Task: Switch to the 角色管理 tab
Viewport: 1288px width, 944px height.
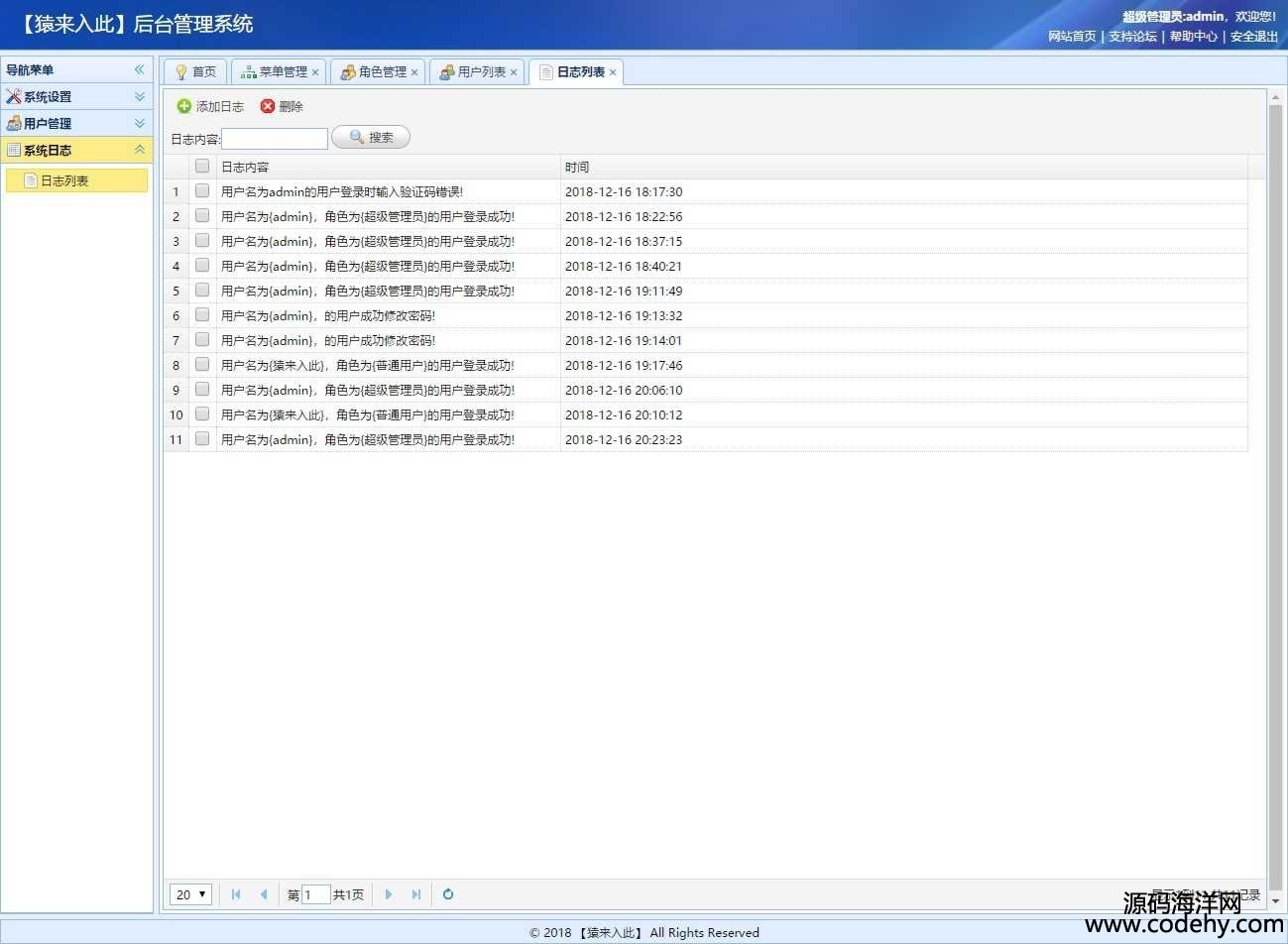Action: point(378,72)
